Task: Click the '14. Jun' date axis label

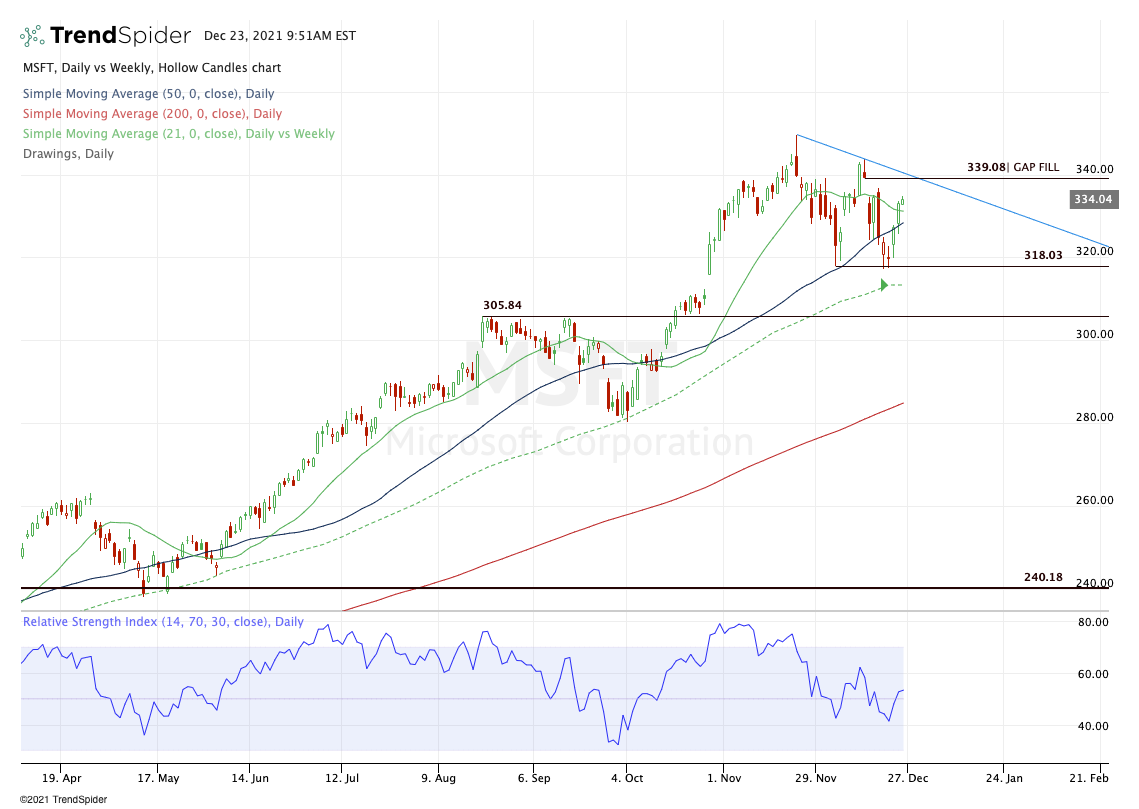Action: (x=250, y=778)
